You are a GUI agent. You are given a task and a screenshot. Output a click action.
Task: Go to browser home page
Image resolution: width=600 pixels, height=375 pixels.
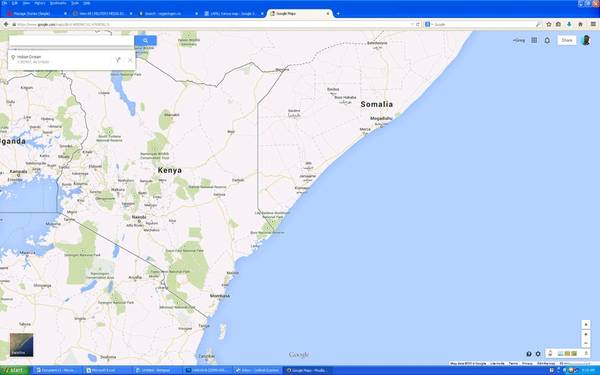[580, 24]
